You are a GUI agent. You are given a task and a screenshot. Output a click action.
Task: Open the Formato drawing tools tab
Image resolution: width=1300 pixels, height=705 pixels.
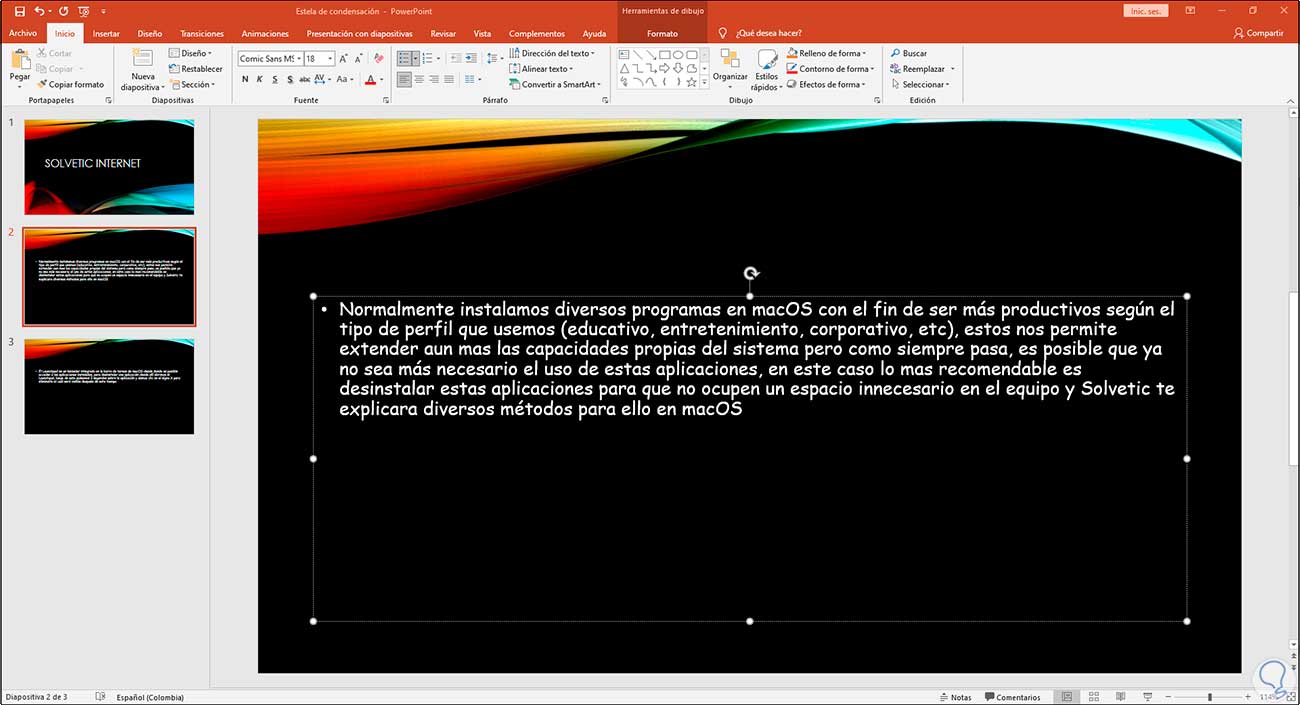point(662,33)
